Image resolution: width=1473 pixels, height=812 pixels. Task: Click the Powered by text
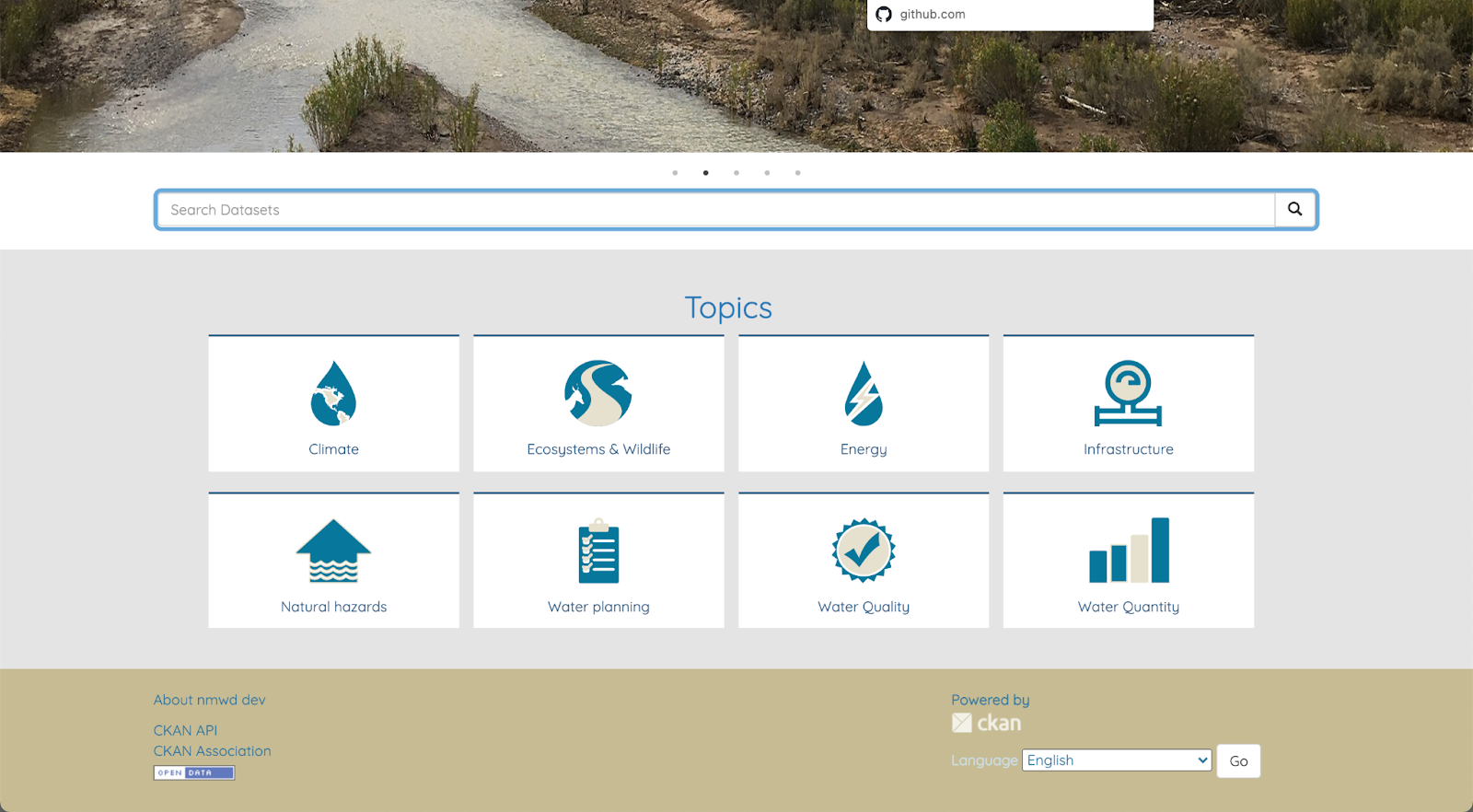point(991,700)
